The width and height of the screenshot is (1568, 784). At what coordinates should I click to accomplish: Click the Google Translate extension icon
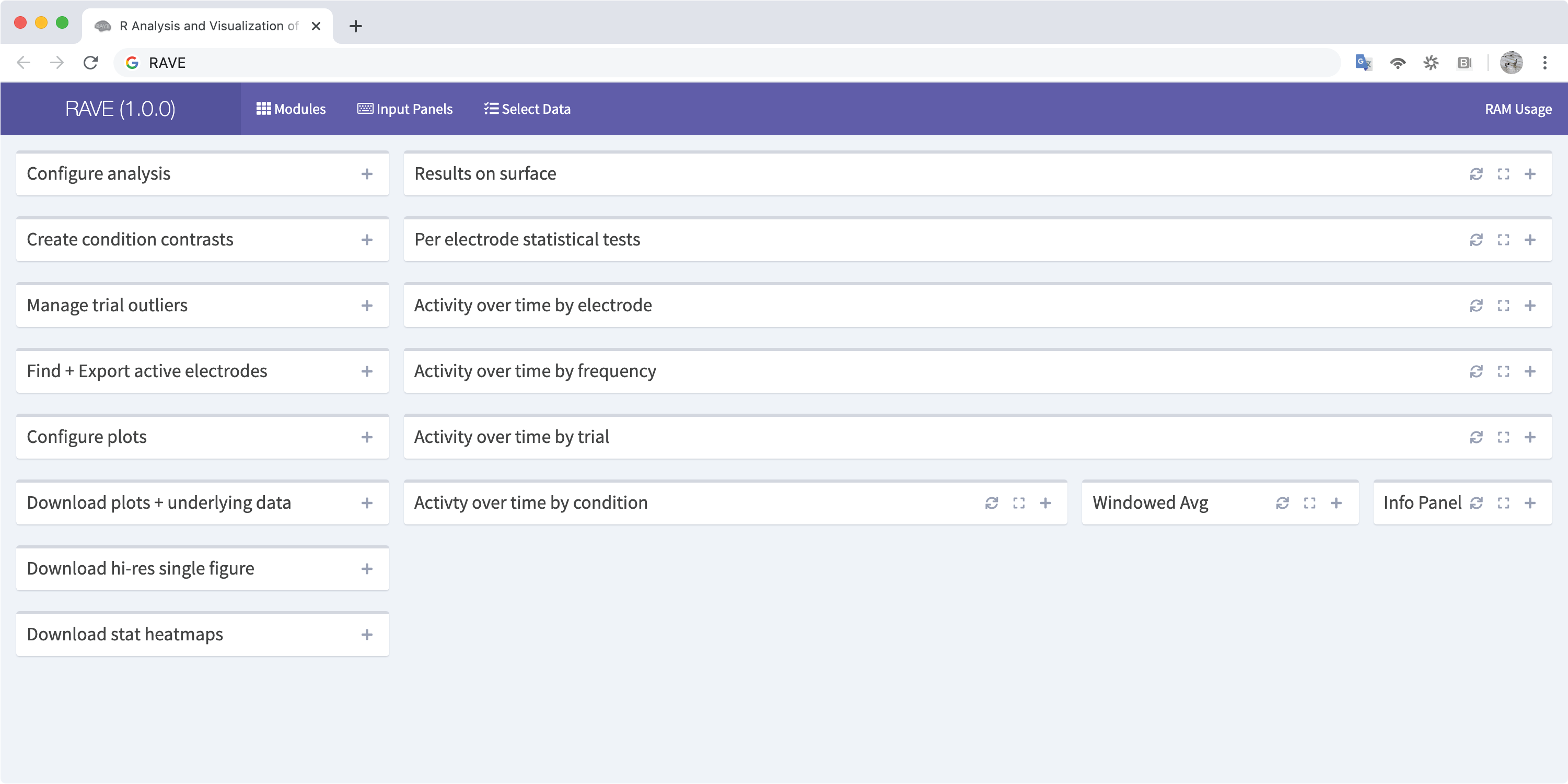(x=1363, y=63)
